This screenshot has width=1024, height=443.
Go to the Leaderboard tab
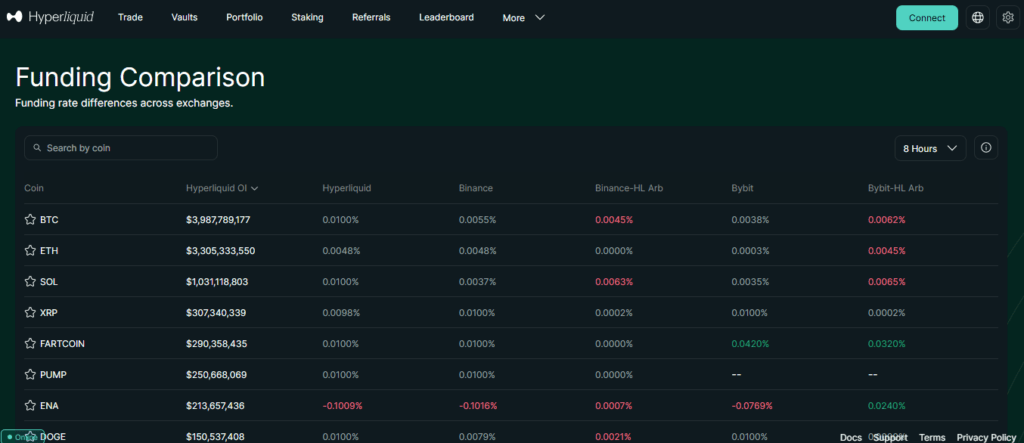tap(446, 18)
